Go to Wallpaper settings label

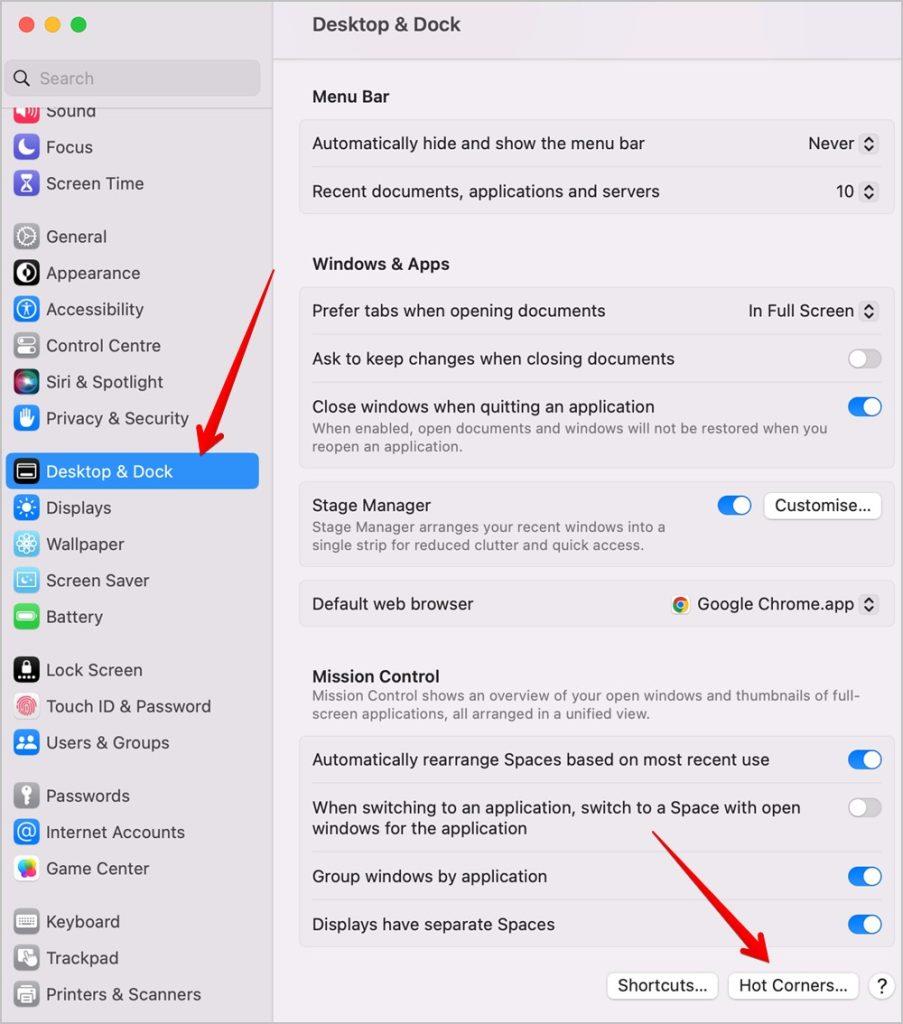click(85, 544)
